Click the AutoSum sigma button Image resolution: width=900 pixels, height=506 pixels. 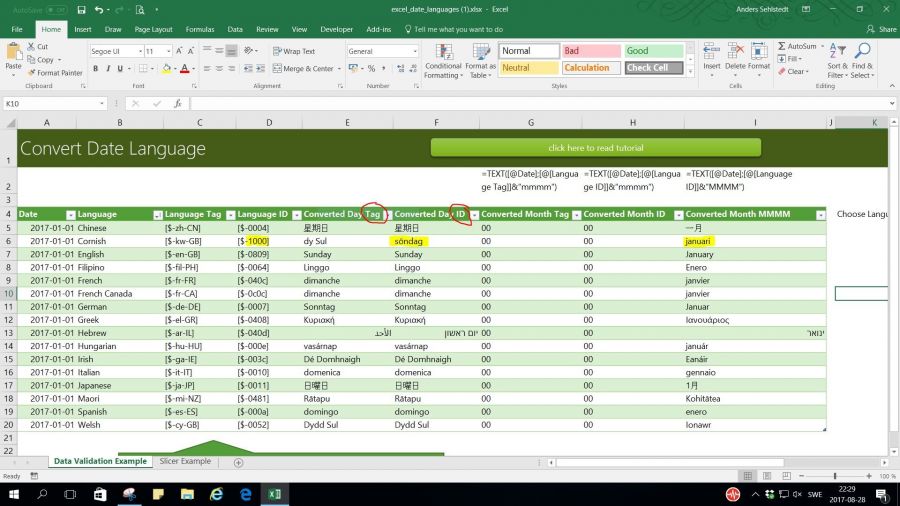797,46
